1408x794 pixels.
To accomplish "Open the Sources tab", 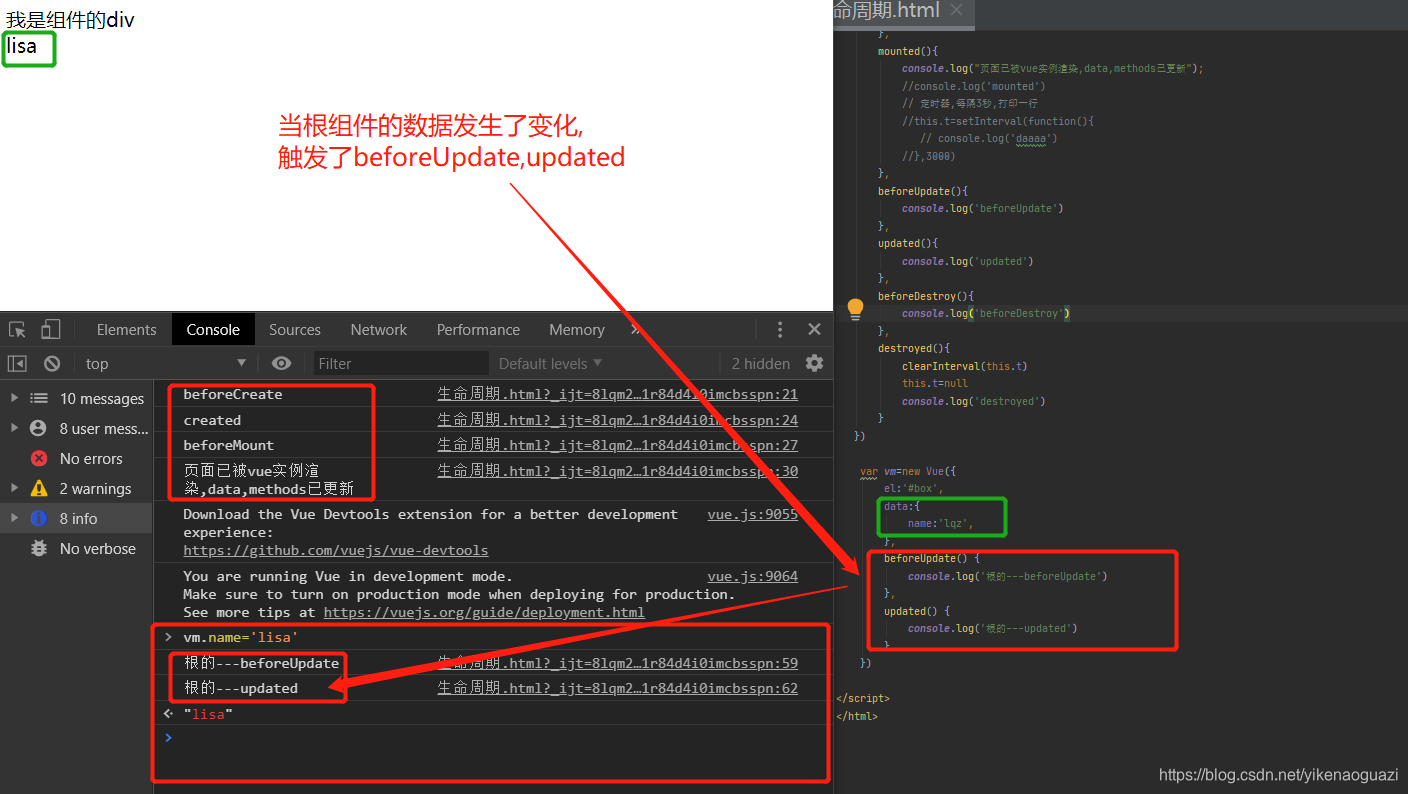I will (295, 330).
